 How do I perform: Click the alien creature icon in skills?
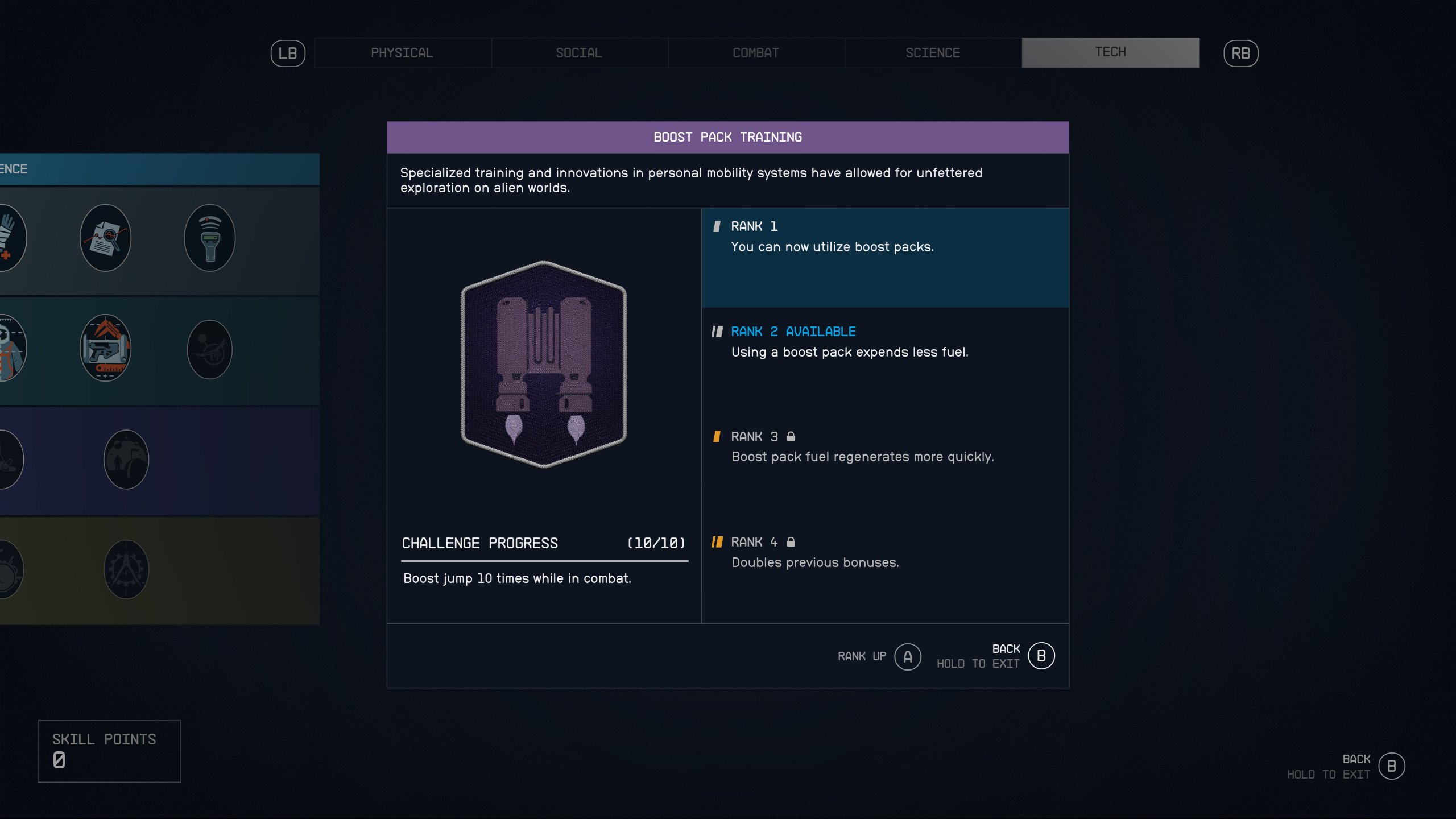209,348
